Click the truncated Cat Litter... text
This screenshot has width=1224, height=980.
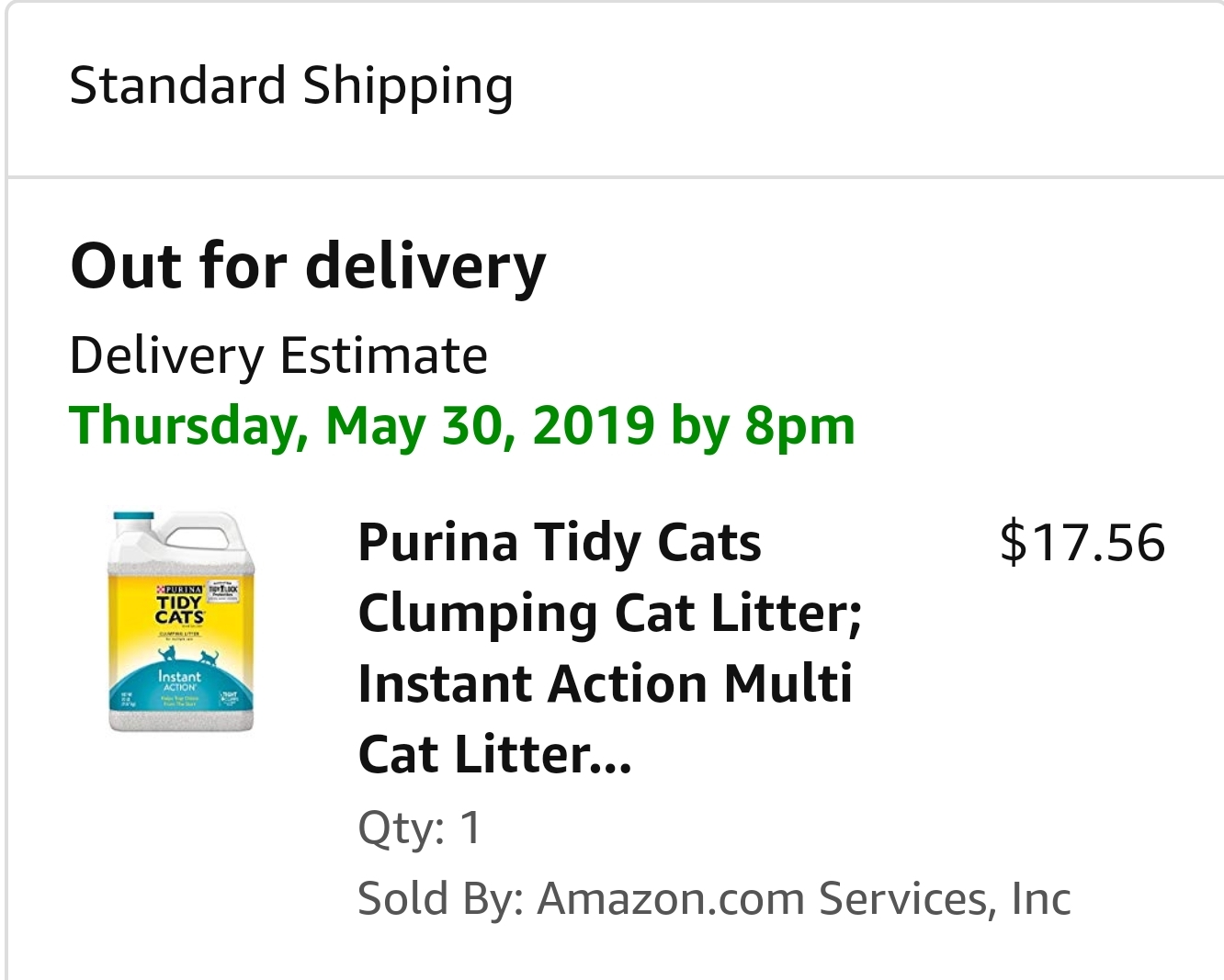[x=494, y=754]
